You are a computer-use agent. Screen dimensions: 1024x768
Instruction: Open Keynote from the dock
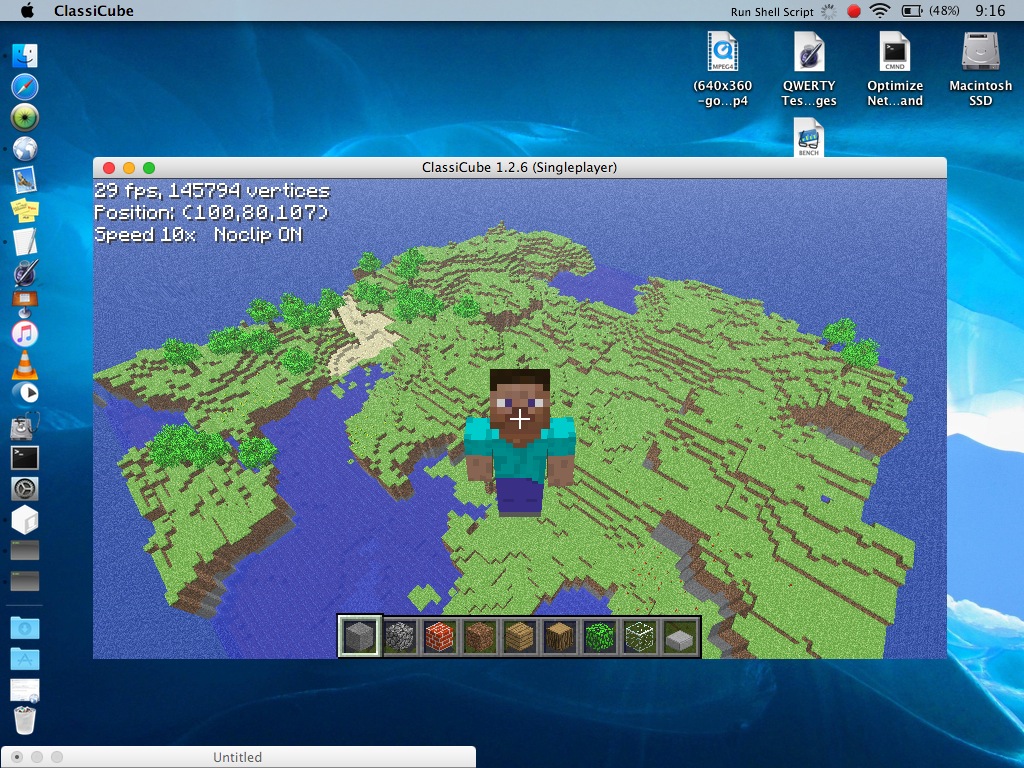click(25, 304)
